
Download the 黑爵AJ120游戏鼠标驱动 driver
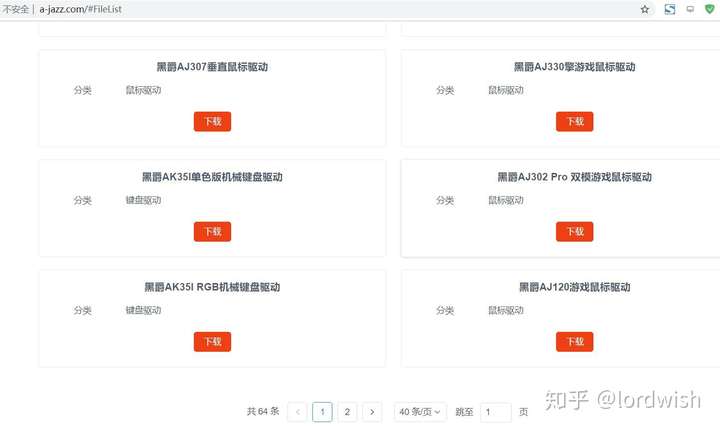pos(574,342)
